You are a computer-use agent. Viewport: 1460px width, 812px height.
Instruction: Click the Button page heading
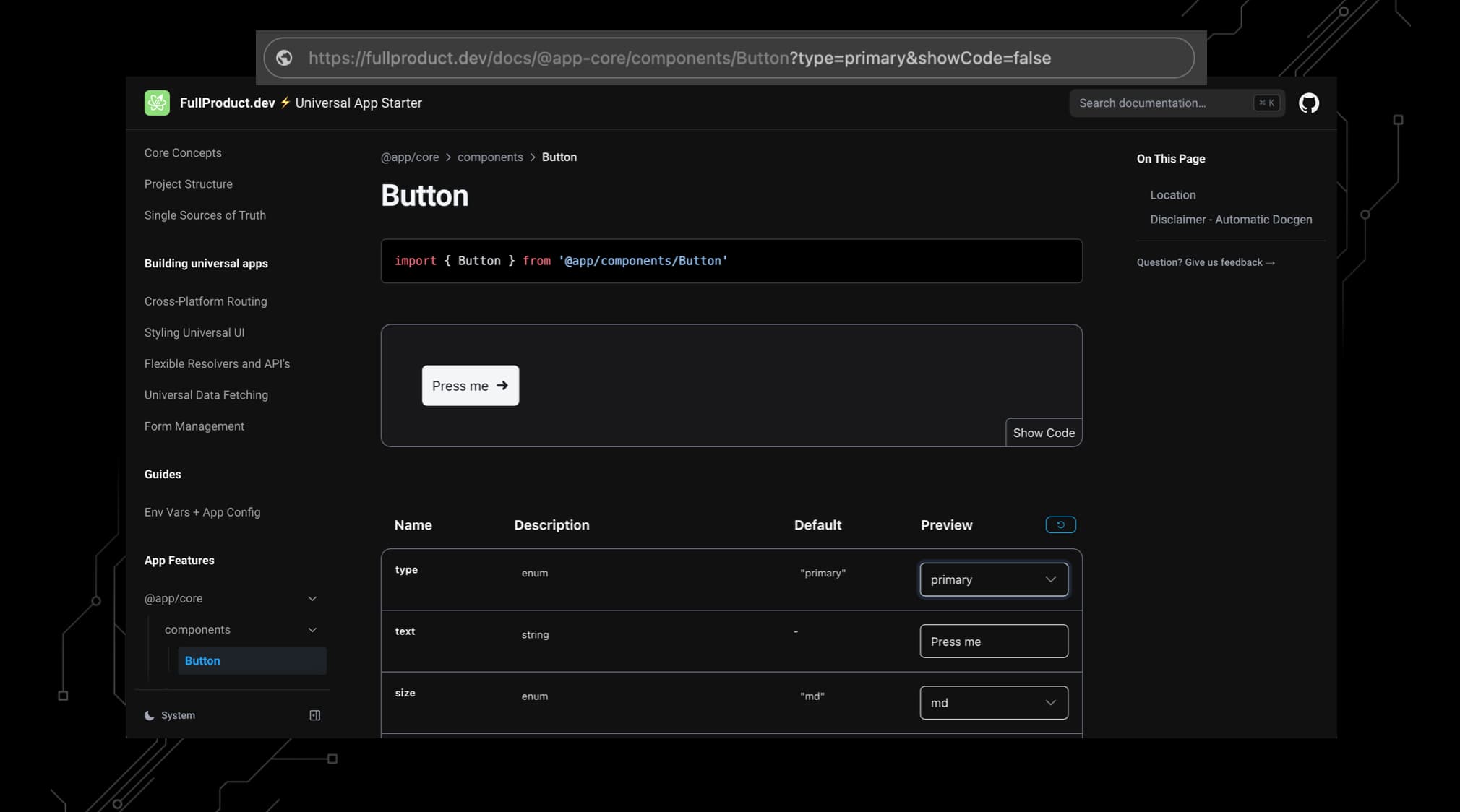pos(424,196)
